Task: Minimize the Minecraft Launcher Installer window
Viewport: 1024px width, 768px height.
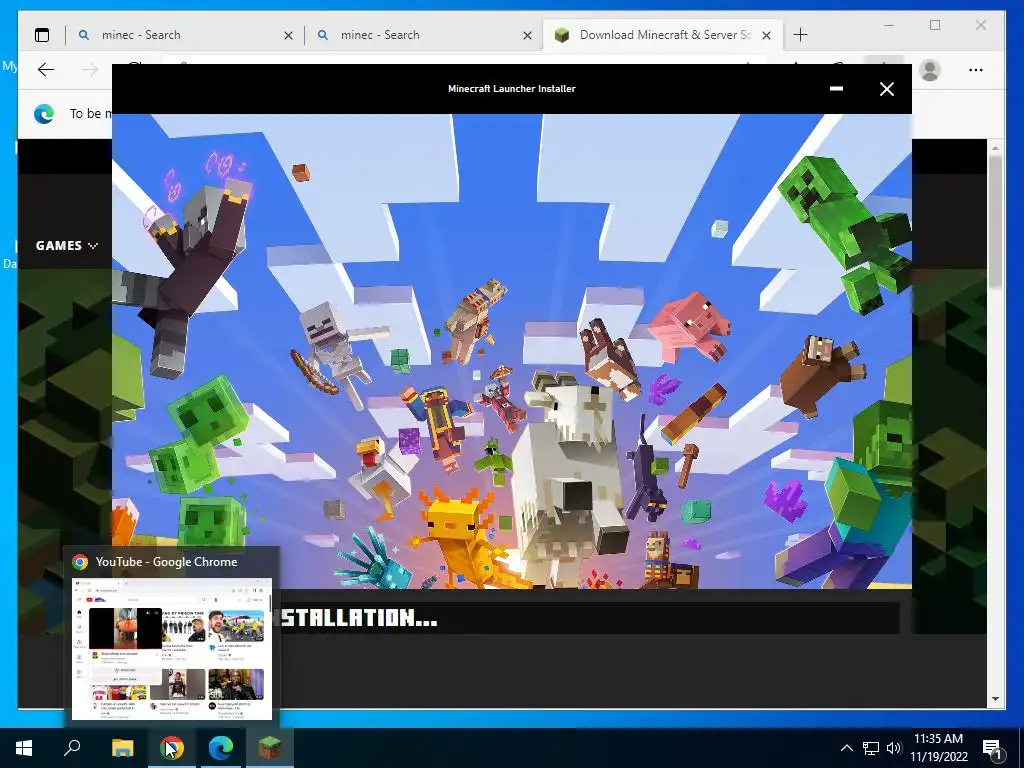Action: tap(836, 89)
